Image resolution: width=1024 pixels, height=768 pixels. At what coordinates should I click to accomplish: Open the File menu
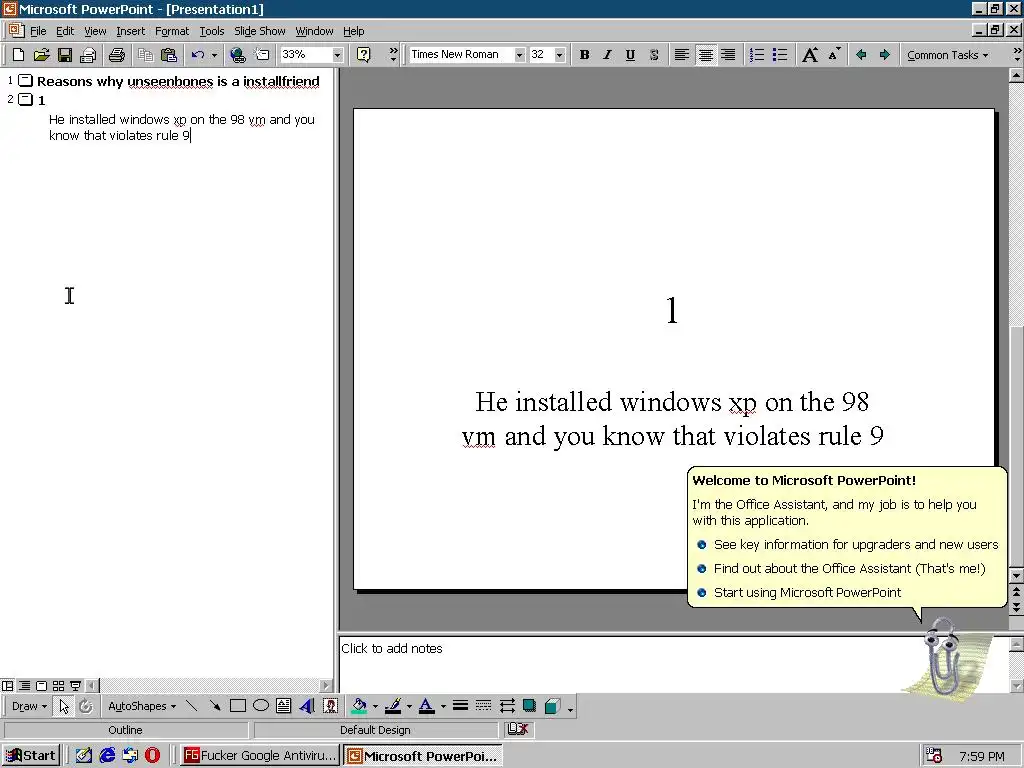point(38,31)
